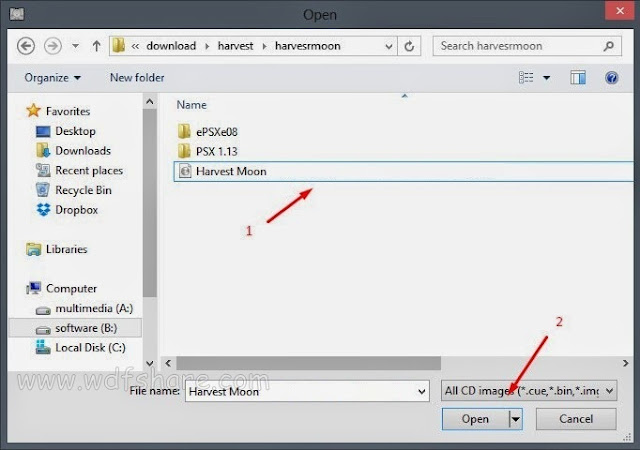Click the Libraries icon
The image size is (640, 450).
(x=33, y=249)
